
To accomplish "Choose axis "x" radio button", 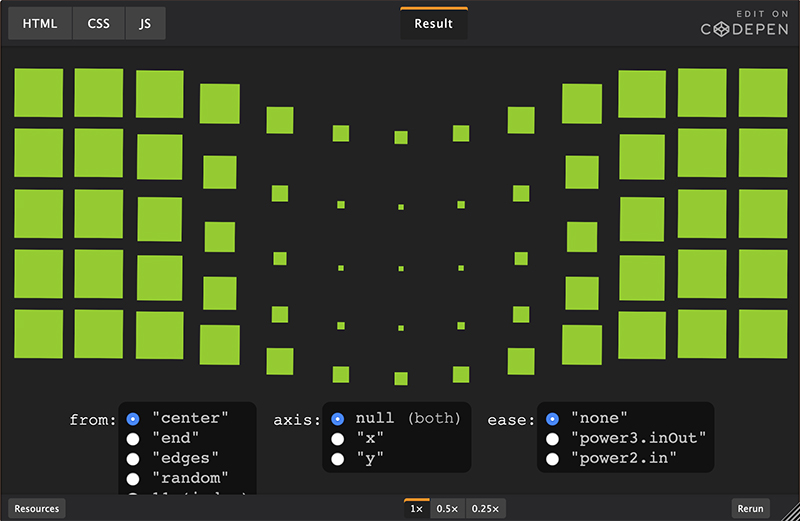I will click(x=337, y=439).
